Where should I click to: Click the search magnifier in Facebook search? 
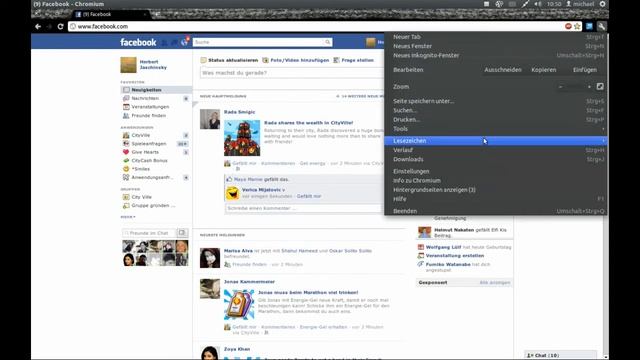(327, 42)
